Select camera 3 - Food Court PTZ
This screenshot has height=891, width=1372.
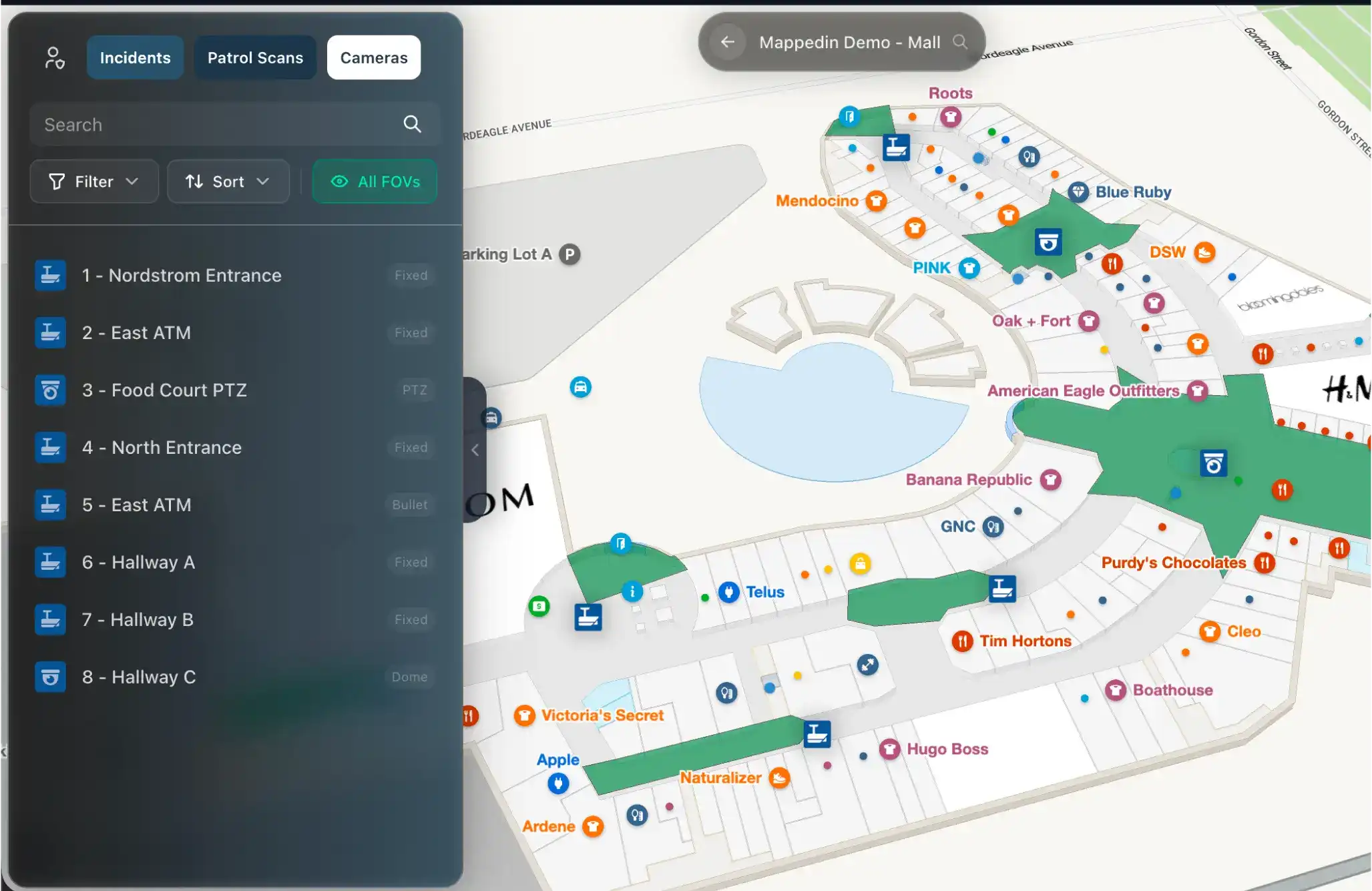pos(235,390)
